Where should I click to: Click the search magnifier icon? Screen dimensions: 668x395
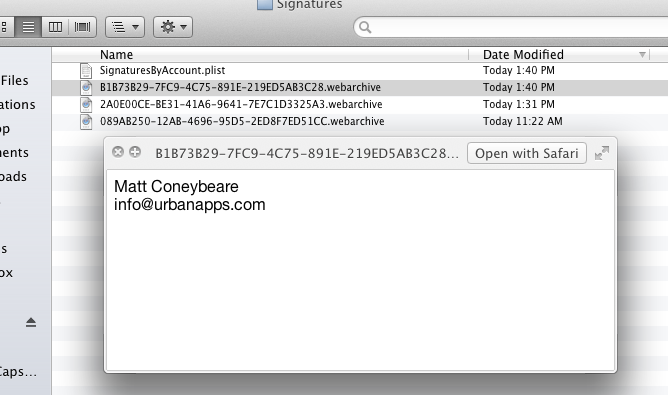[365, 27]
